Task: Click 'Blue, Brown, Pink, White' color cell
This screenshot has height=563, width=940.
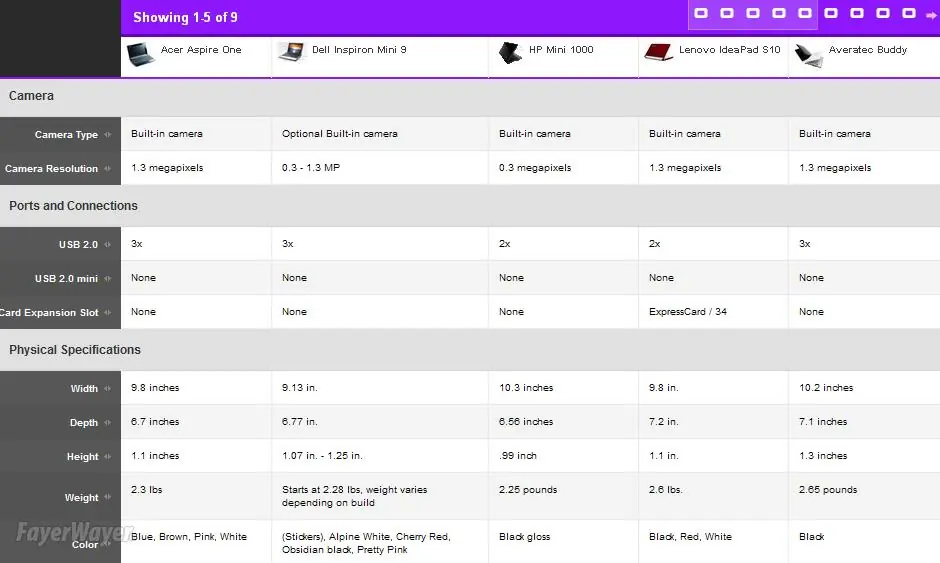Action: pos(189,537)
